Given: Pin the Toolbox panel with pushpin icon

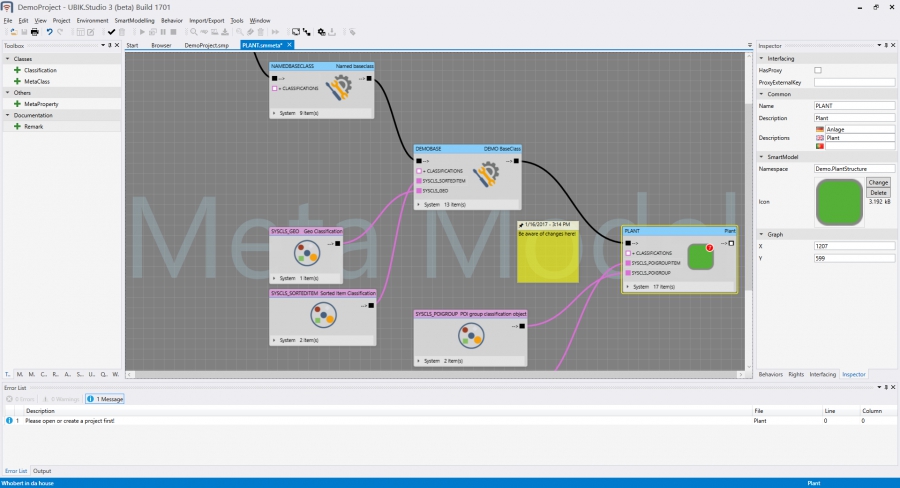Looking at the screenshot, I should tap(110, 45).
